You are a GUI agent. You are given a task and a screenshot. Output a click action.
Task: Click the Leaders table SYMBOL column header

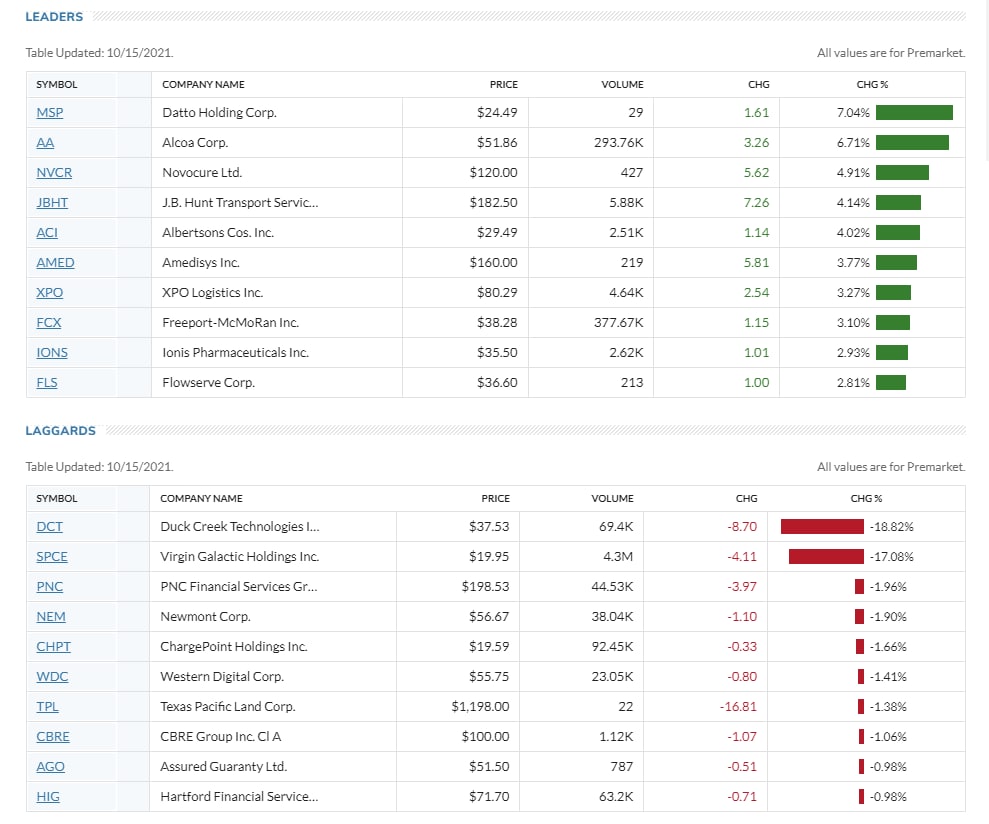click(57, 85)
